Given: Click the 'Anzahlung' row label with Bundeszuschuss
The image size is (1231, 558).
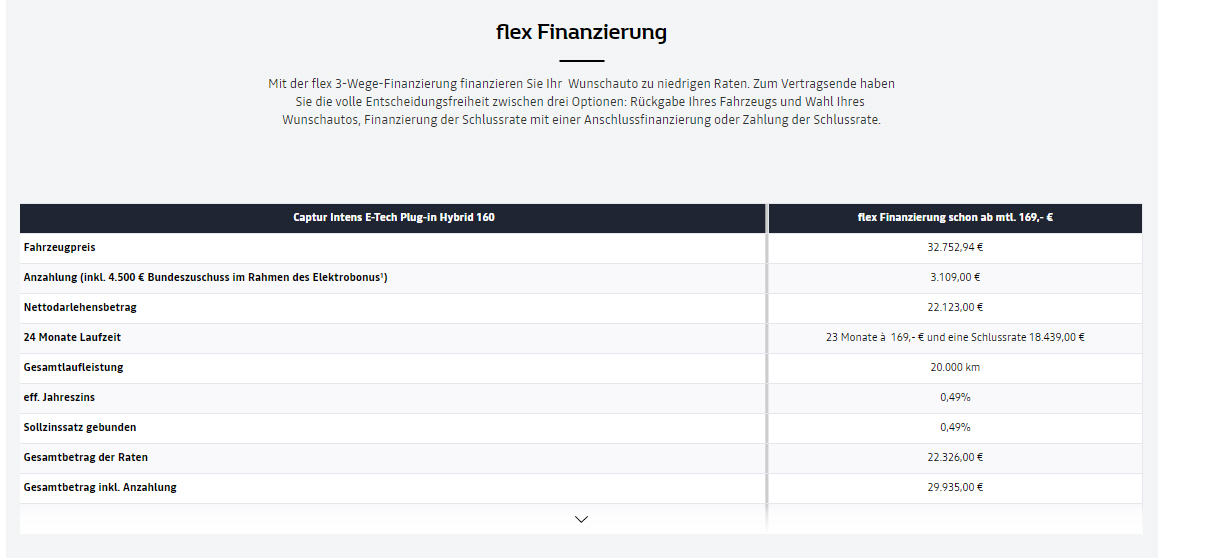Looking at the screenshot, I should click(205, 277).
